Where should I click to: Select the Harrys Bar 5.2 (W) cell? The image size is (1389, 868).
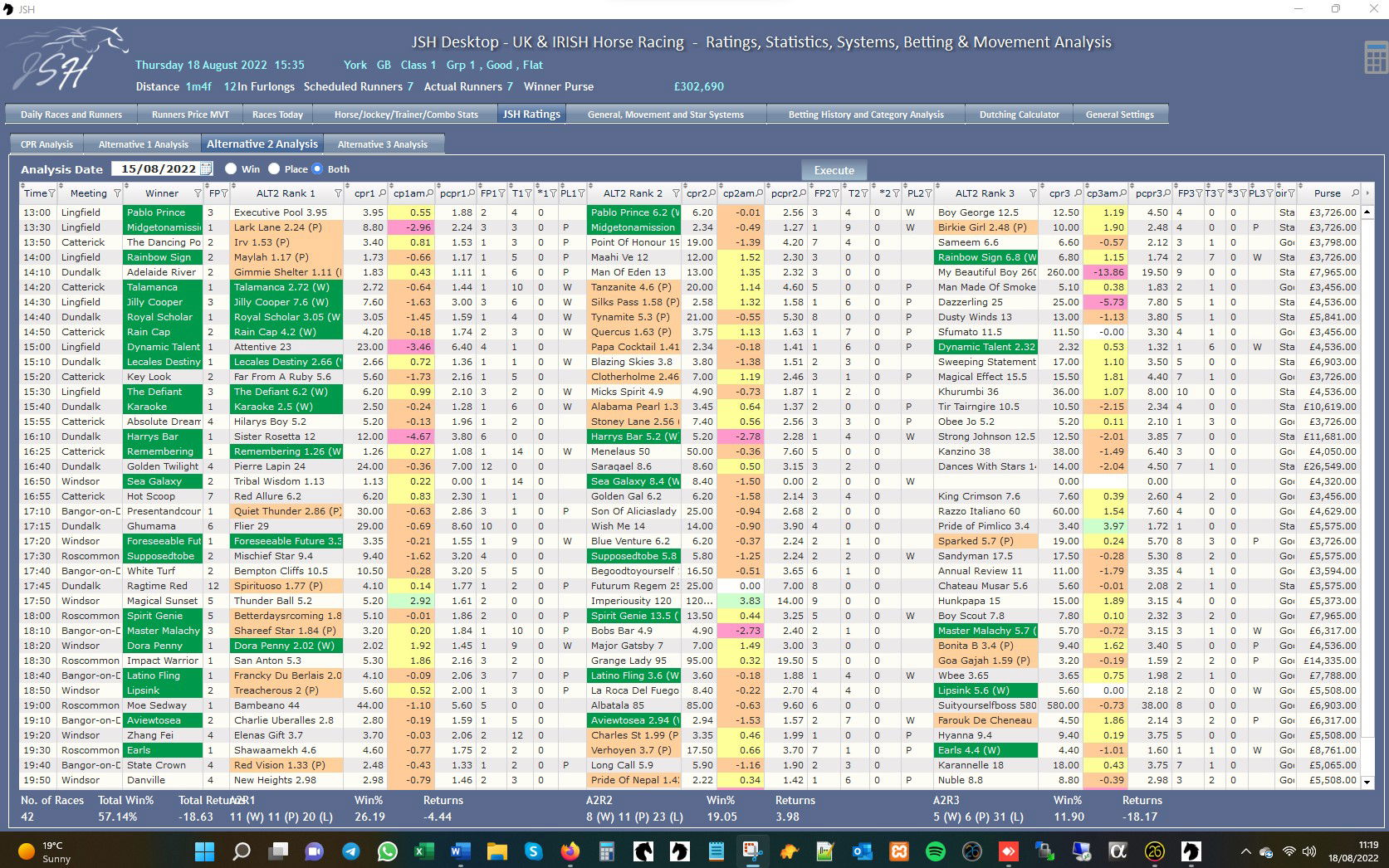tap(634, 436)
